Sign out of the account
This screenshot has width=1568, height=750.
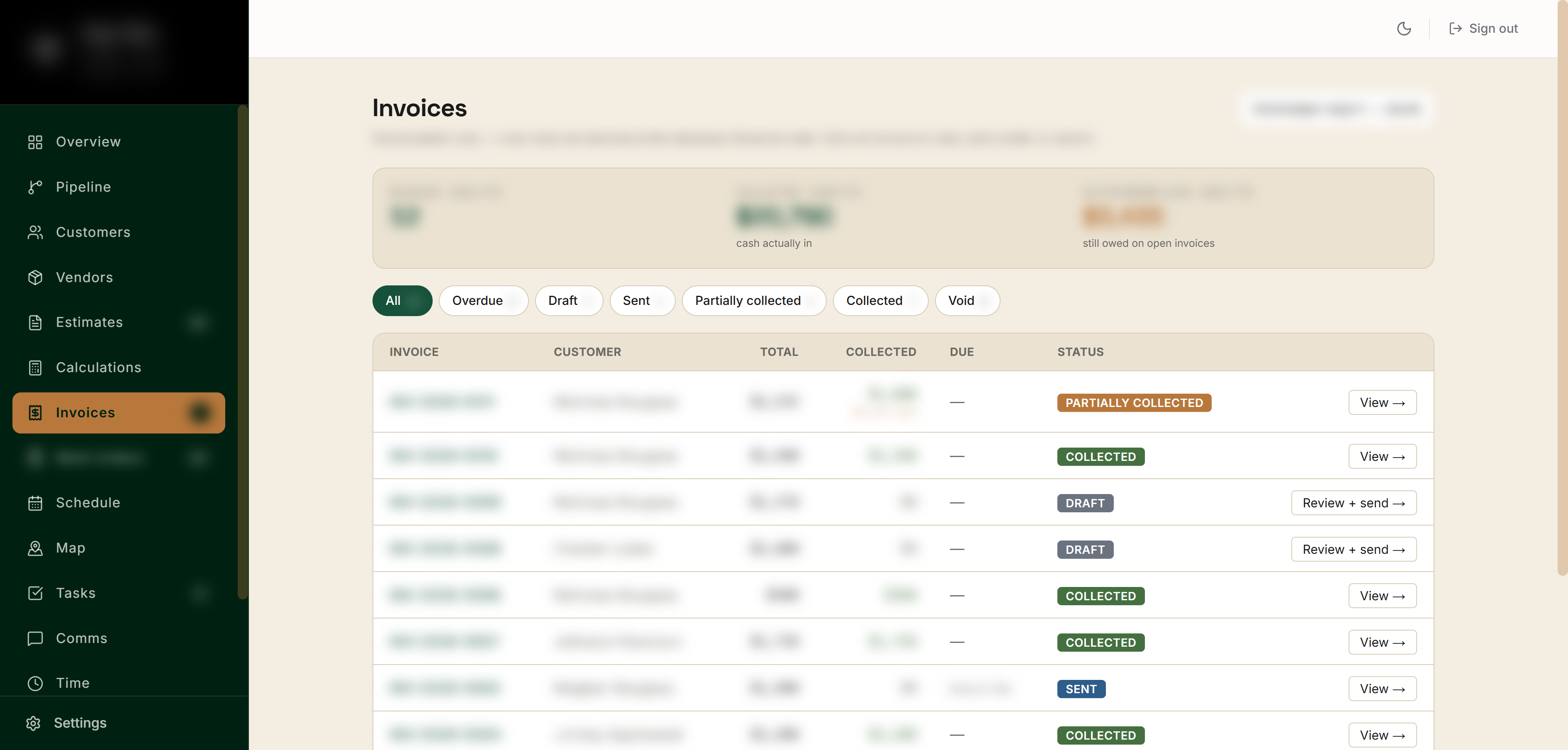coord(1483,29)
